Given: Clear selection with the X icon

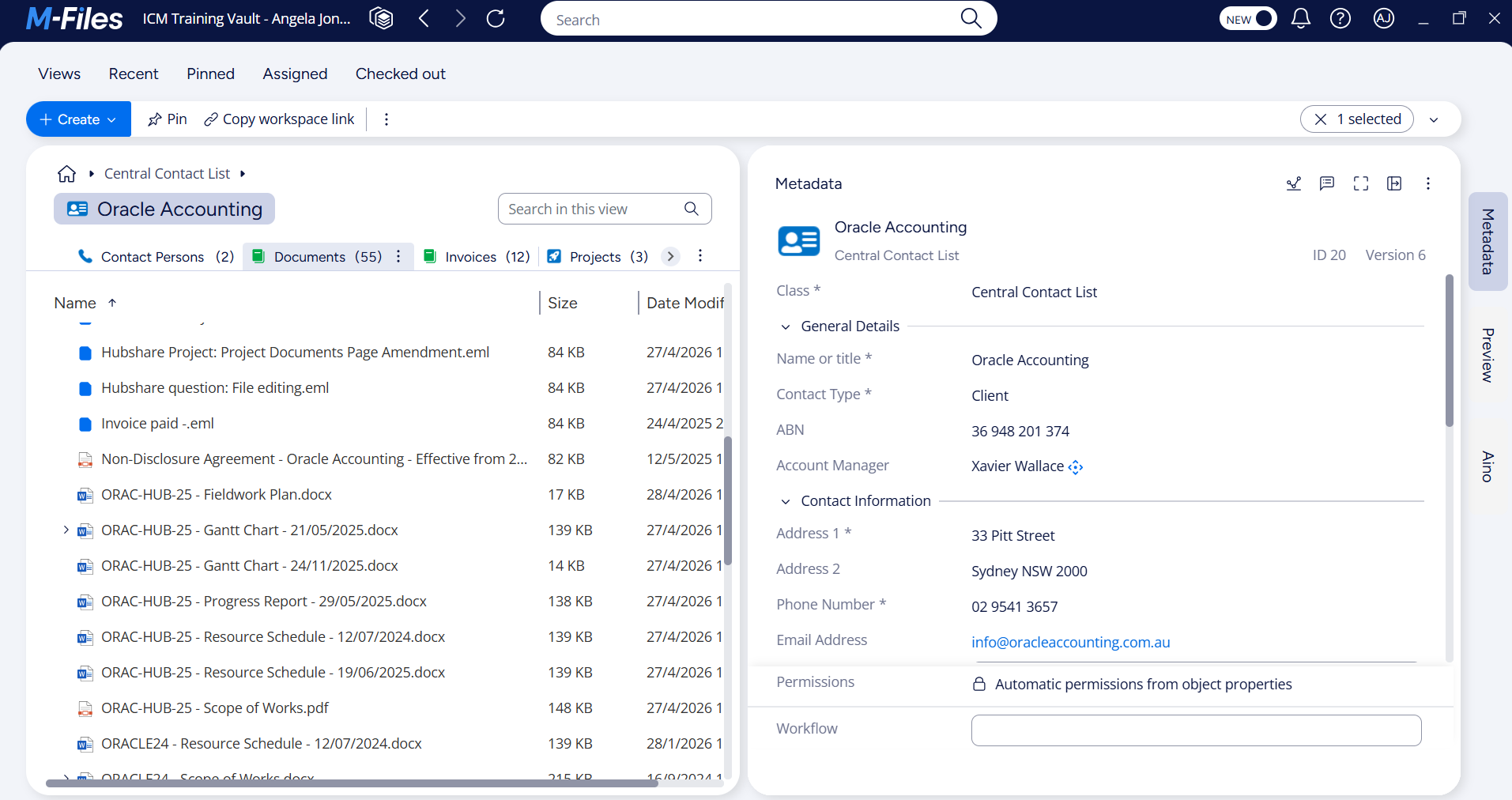Looking at the screenshot, I should click(1321, 119).
